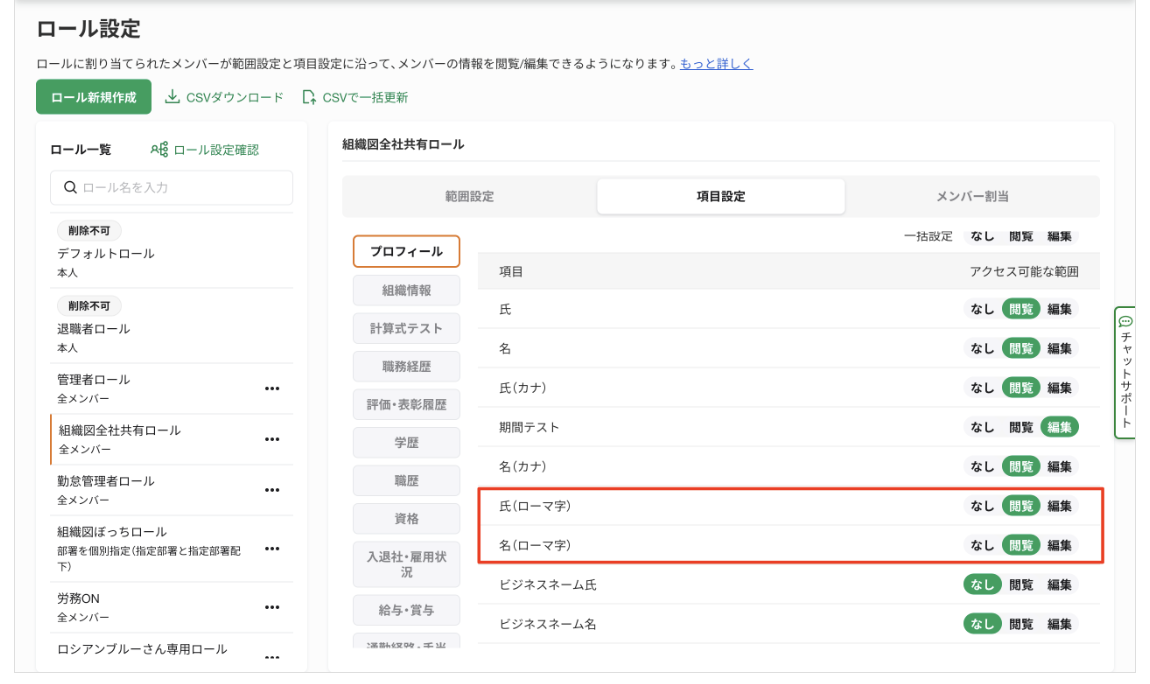Set 名(ローマ字) access to なし
The height and width of the screenshot is (684, 1150).
click(x=982, y=545)
